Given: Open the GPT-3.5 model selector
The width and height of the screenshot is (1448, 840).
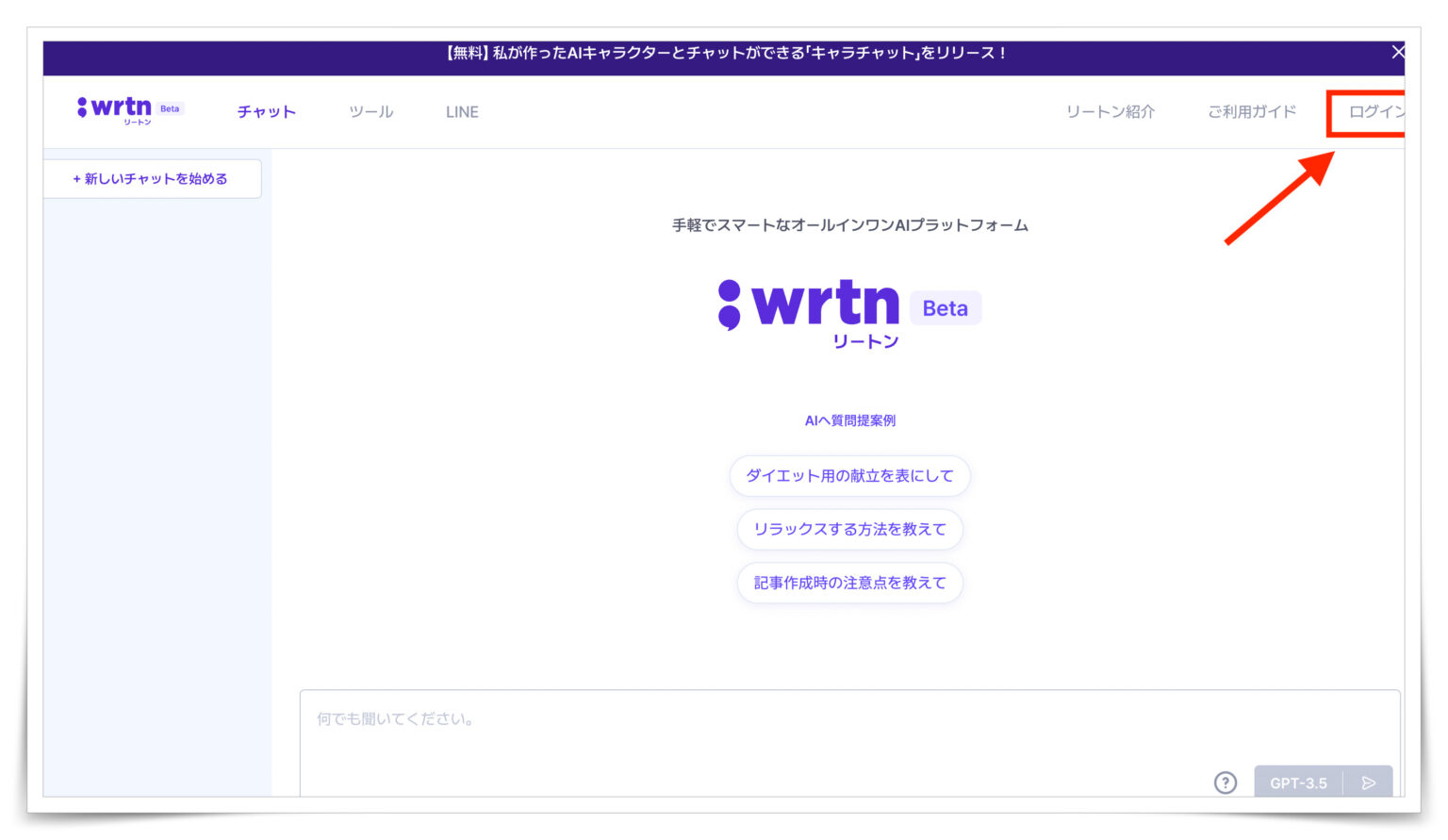Looking at the screenshot, I should [1300, 782].
